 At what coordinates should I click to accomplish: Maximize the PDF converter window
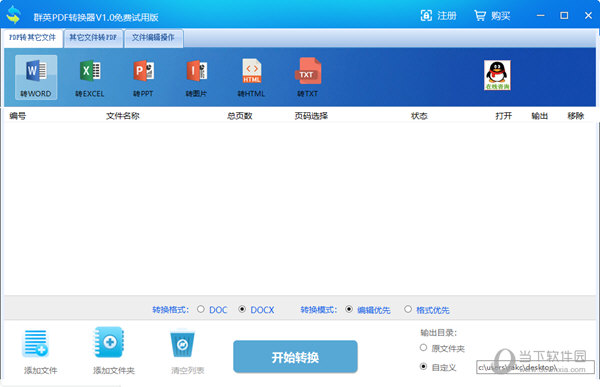564,16
